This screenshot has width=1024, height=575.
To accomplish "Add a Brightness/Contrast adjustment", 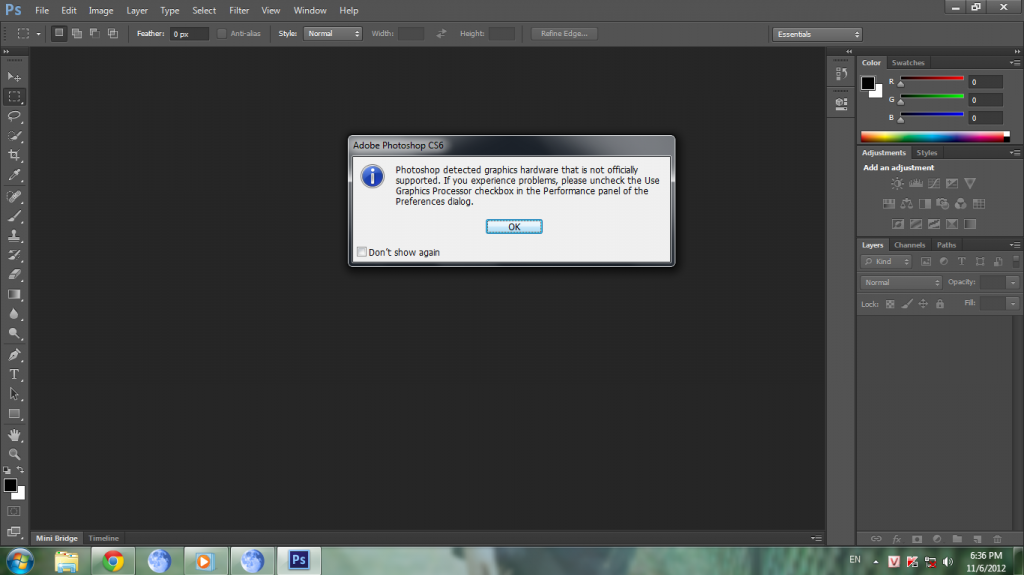I will click(897, 184).
